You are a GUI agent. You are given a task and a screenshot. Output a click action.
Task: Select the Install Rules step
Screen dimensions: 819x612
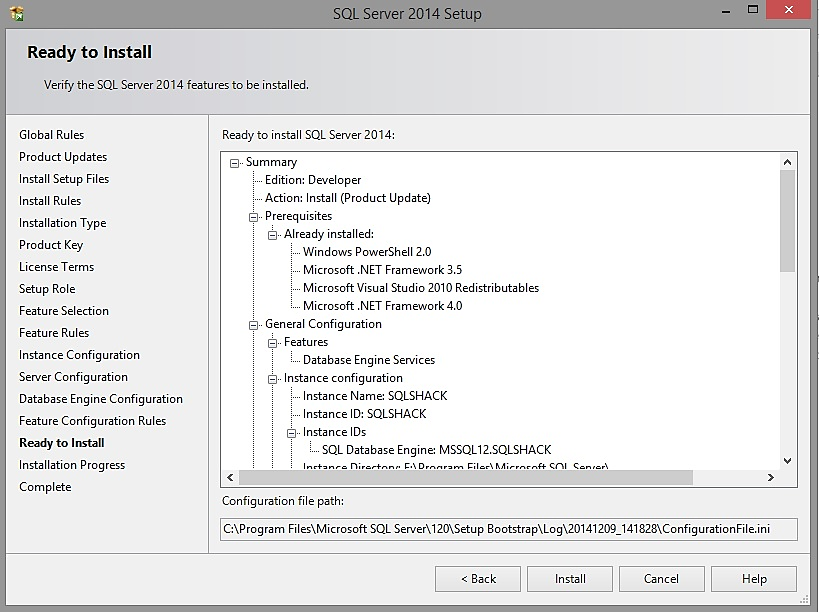click(x=50, y=201)
